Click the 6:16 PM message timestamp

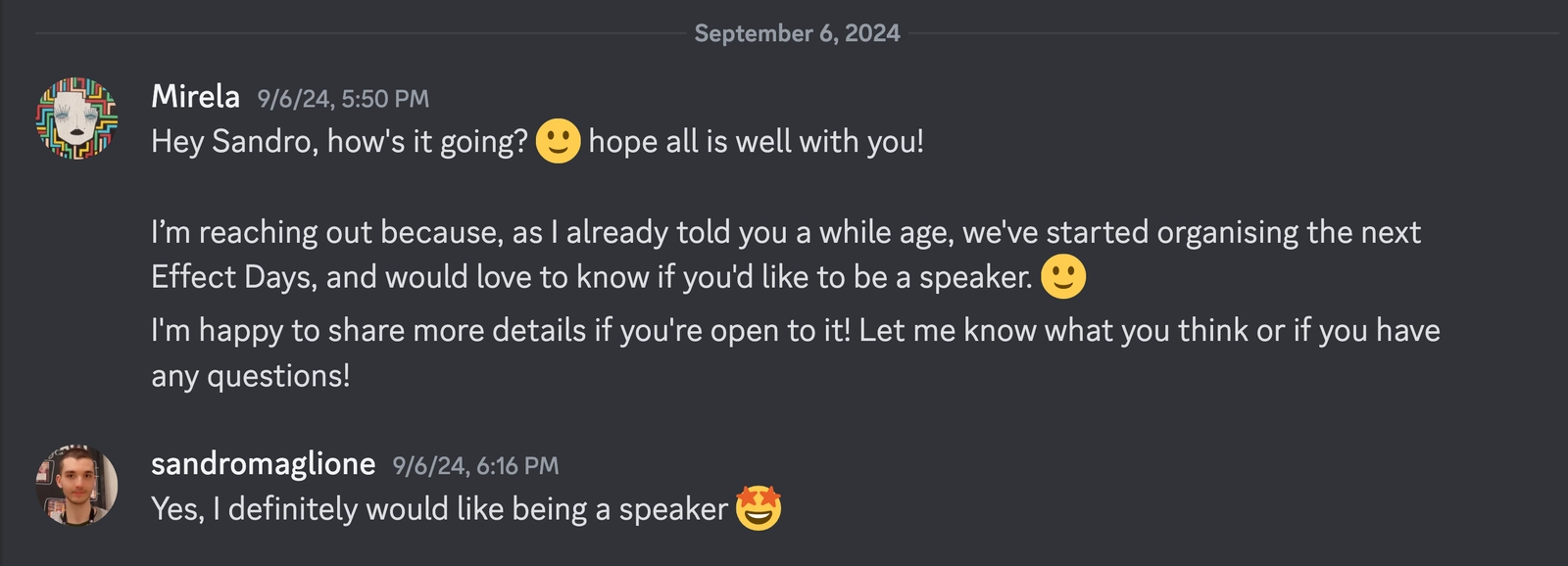point(475,466)
